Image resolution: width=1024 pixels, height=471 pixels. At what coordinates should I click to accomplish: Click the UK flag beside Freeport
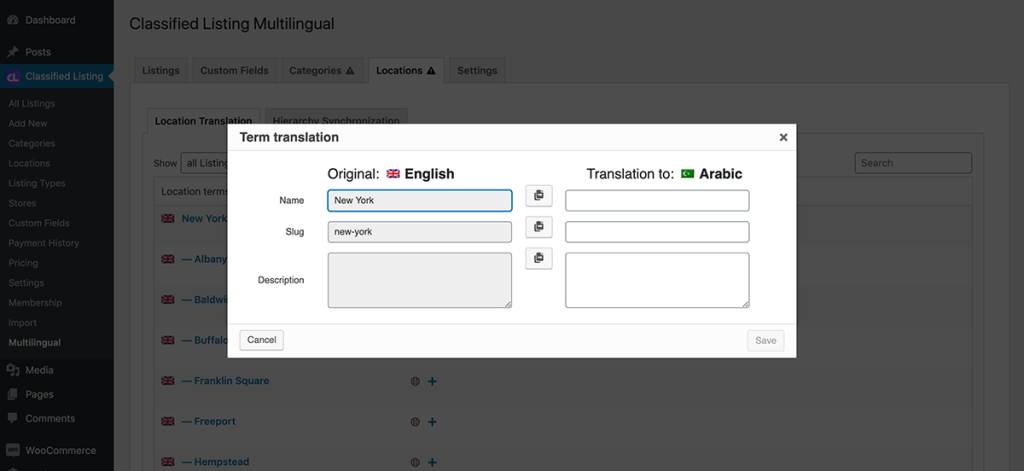tap(168, 421)
